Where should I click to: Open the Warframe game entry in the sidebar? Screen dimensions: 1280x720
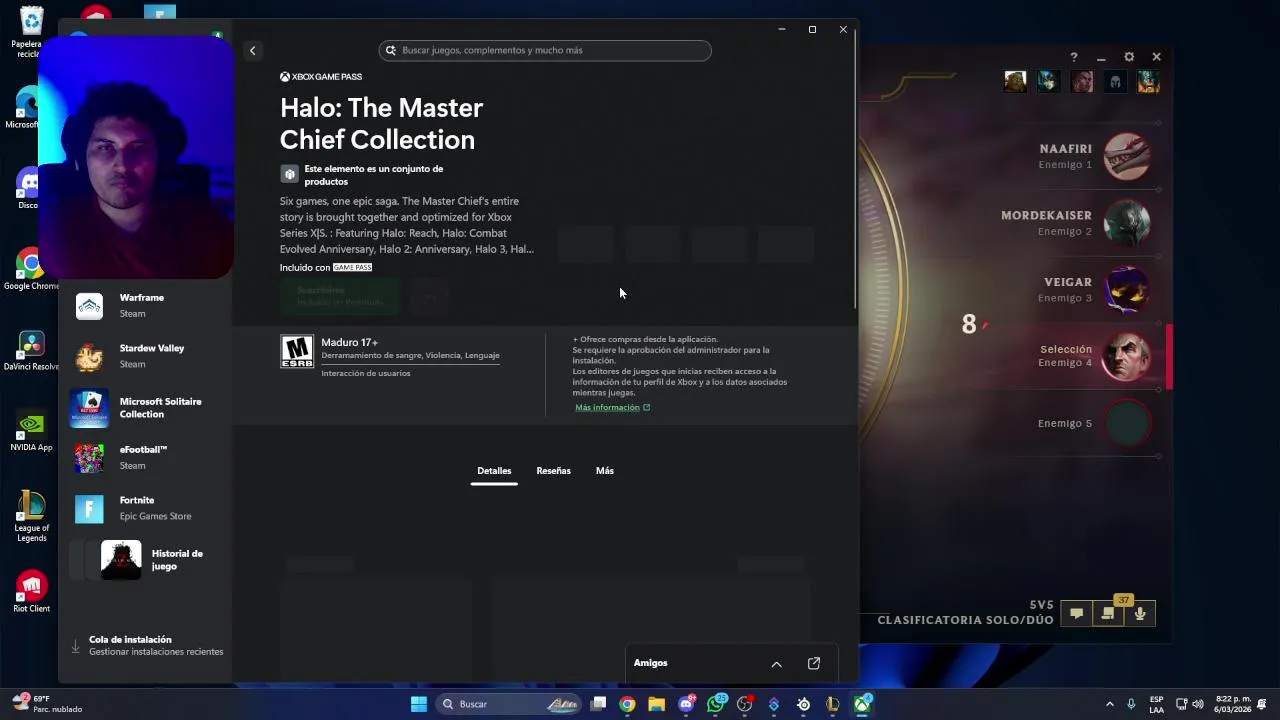[x=145, y=305]
